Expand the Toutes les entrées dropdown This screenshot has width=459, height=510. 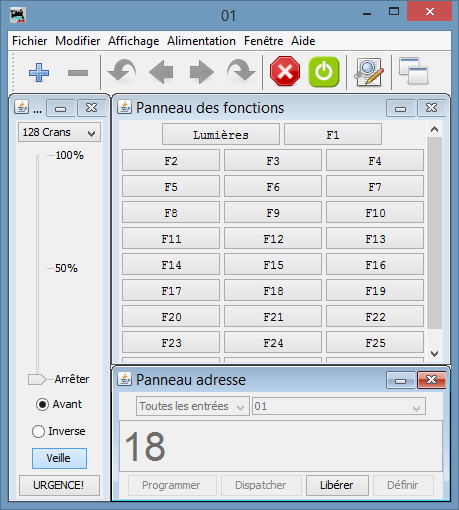pos(193,406)
